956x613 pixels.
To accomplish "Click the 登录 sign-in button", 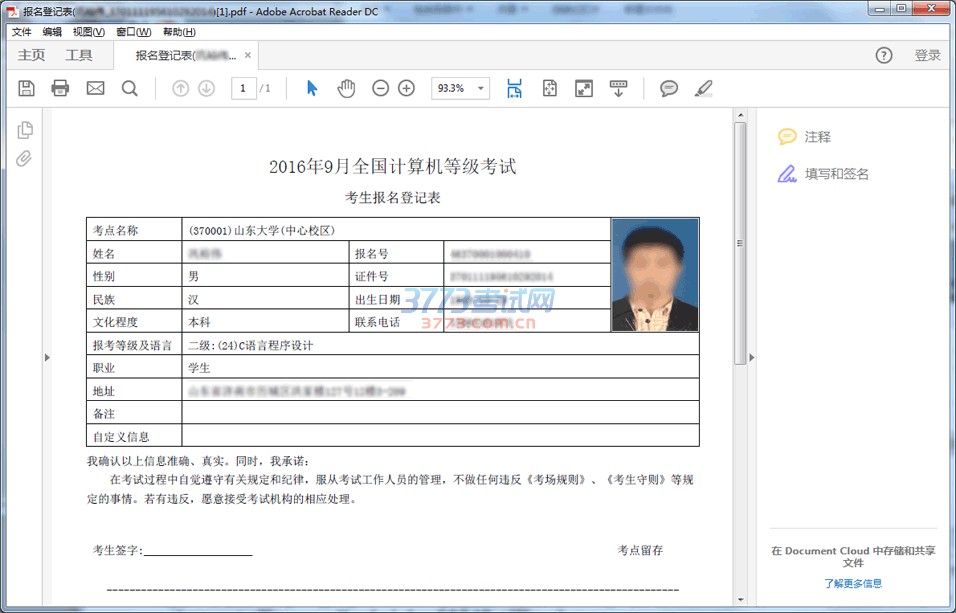I will (x=927, y=55).
